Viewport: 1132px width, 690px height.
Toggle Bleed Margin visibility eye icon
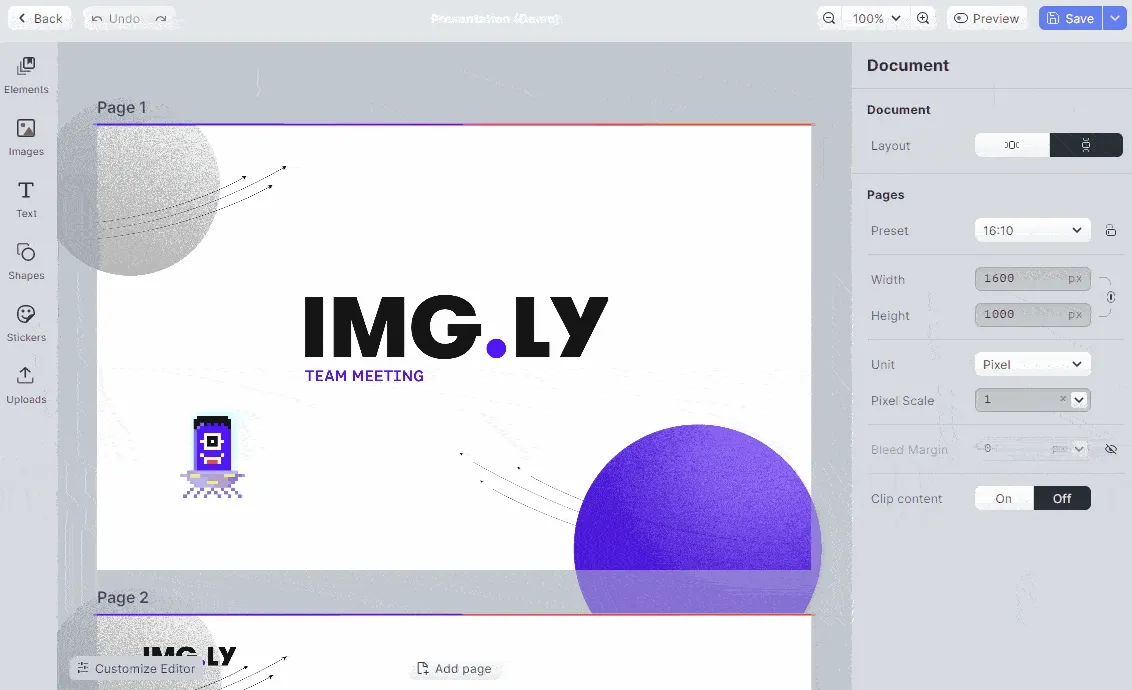[x=1111, y=449]
